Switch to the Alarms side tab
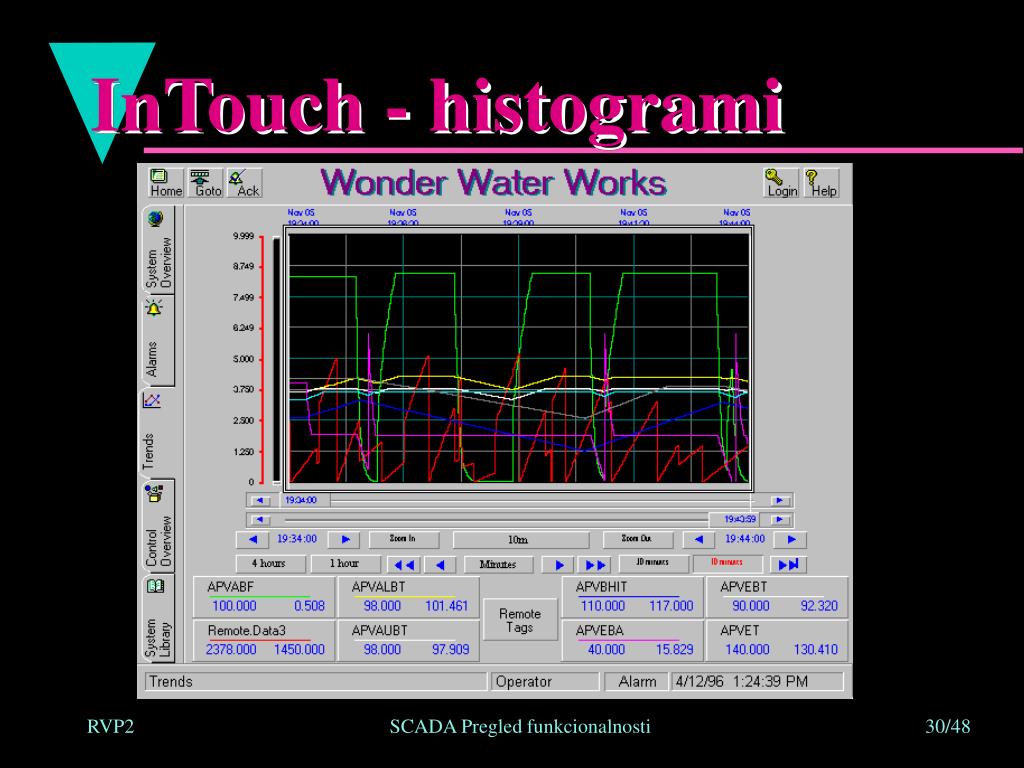 pos(158,341)
